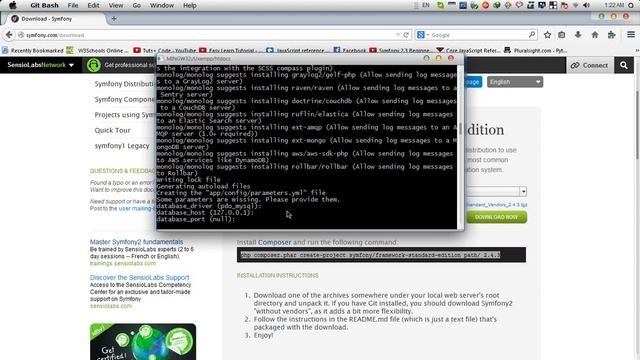Open the Git Bash application menu
This screenshot has height=360, width=640.
point(44,5)
